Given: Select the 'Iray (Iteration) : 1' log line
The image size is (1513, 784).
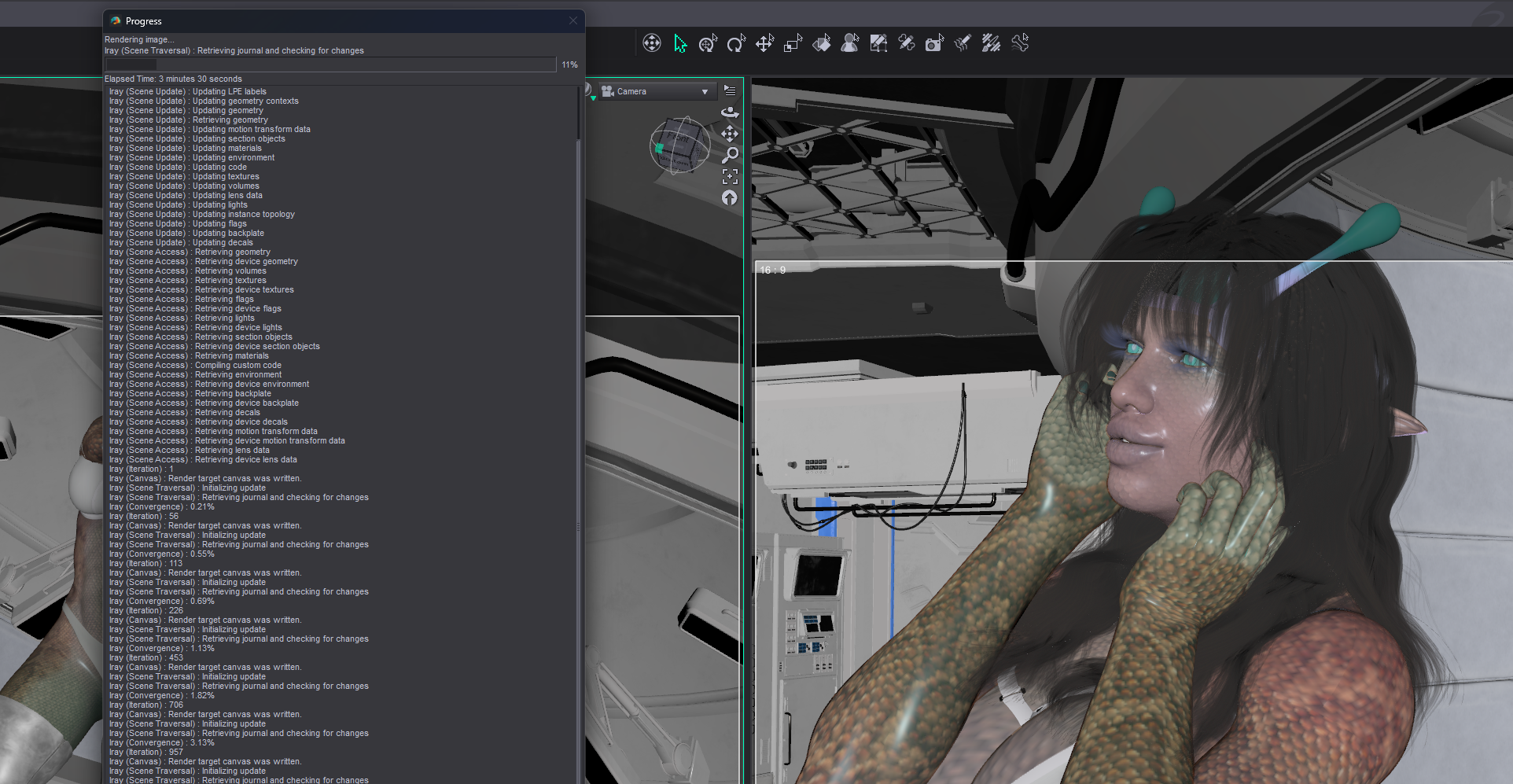Looking at the screenshot, I should point(142,469).
